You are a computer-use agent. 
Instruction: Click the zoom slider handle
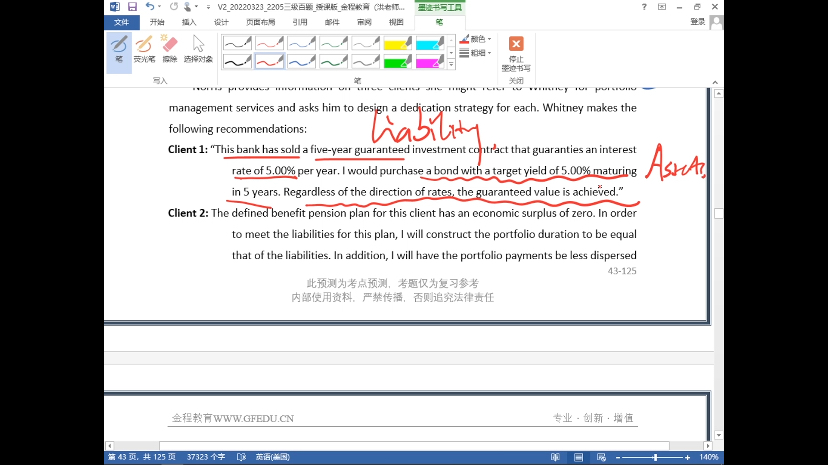coord(655,458)
